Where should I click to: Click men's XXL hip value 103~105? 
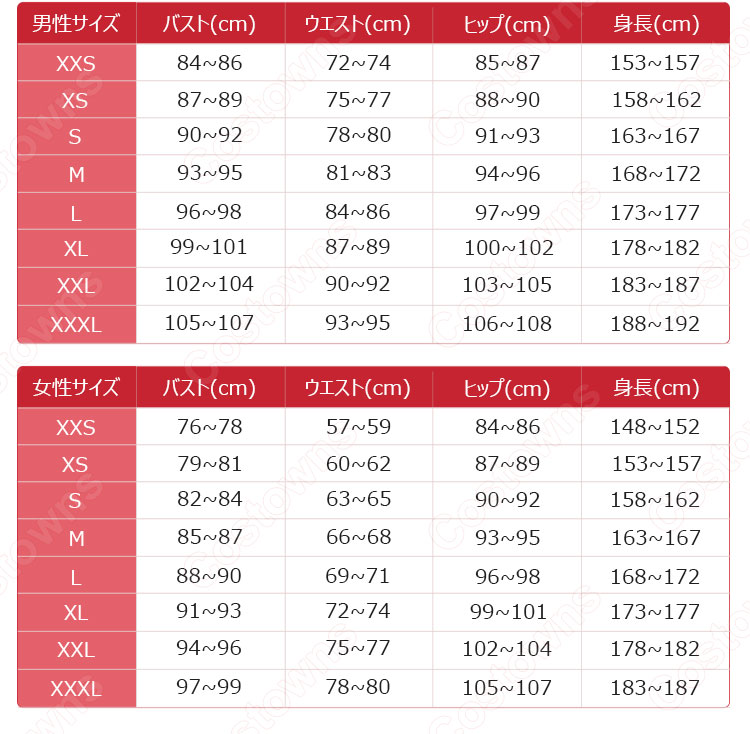coord(507,285)
